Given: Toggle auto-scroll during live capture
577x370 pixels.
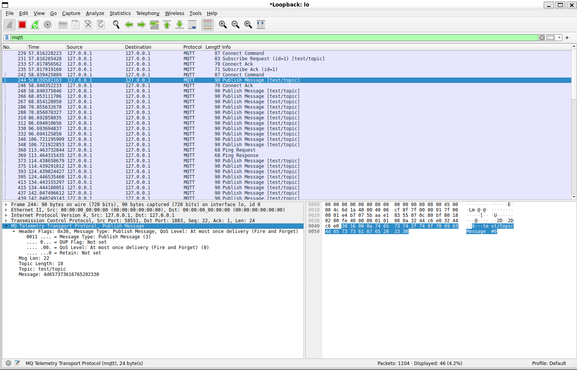Looking at the screenshot, I should [x=192, y=25].
